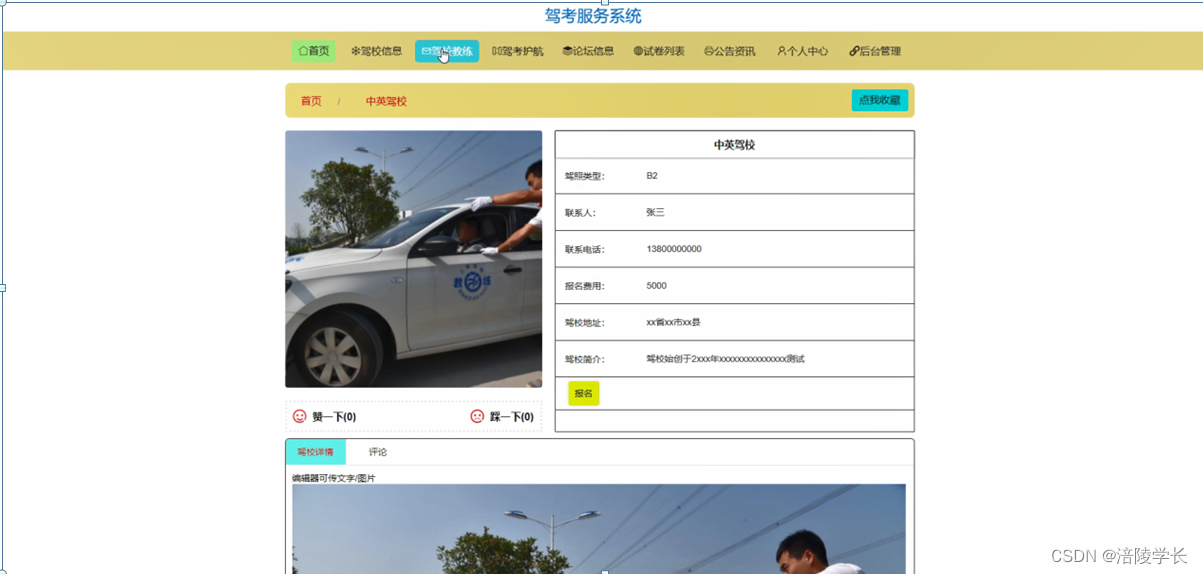Switch to the 驾校详情 tab
Screen dimensions: 1203x574
[315, 452]
